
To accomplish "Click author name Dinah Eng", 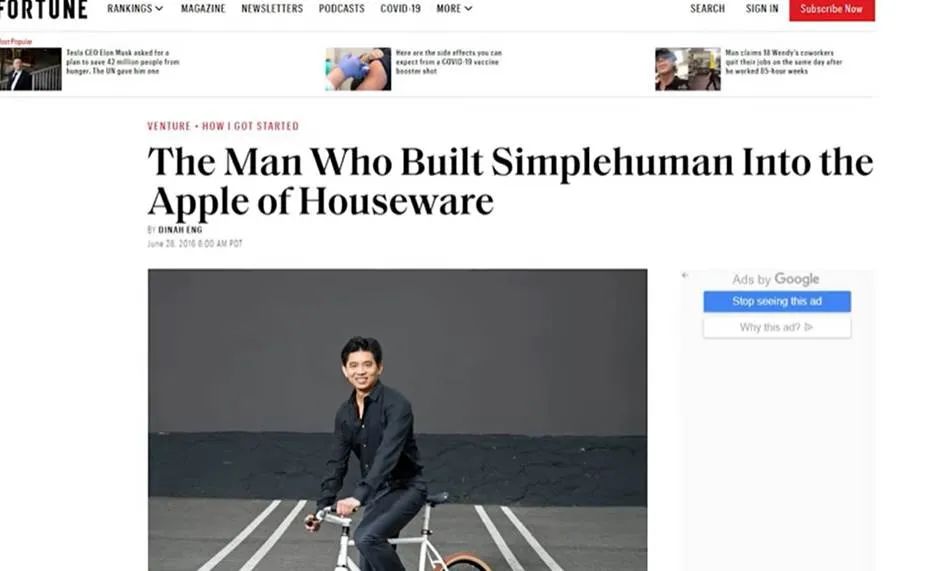I will [x=180, y=230].
